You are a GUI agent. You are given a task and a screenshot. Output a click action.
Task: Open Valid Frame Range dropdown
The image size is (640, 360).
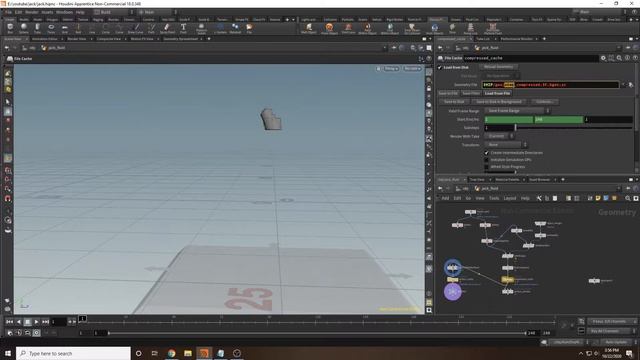[517, 111]
